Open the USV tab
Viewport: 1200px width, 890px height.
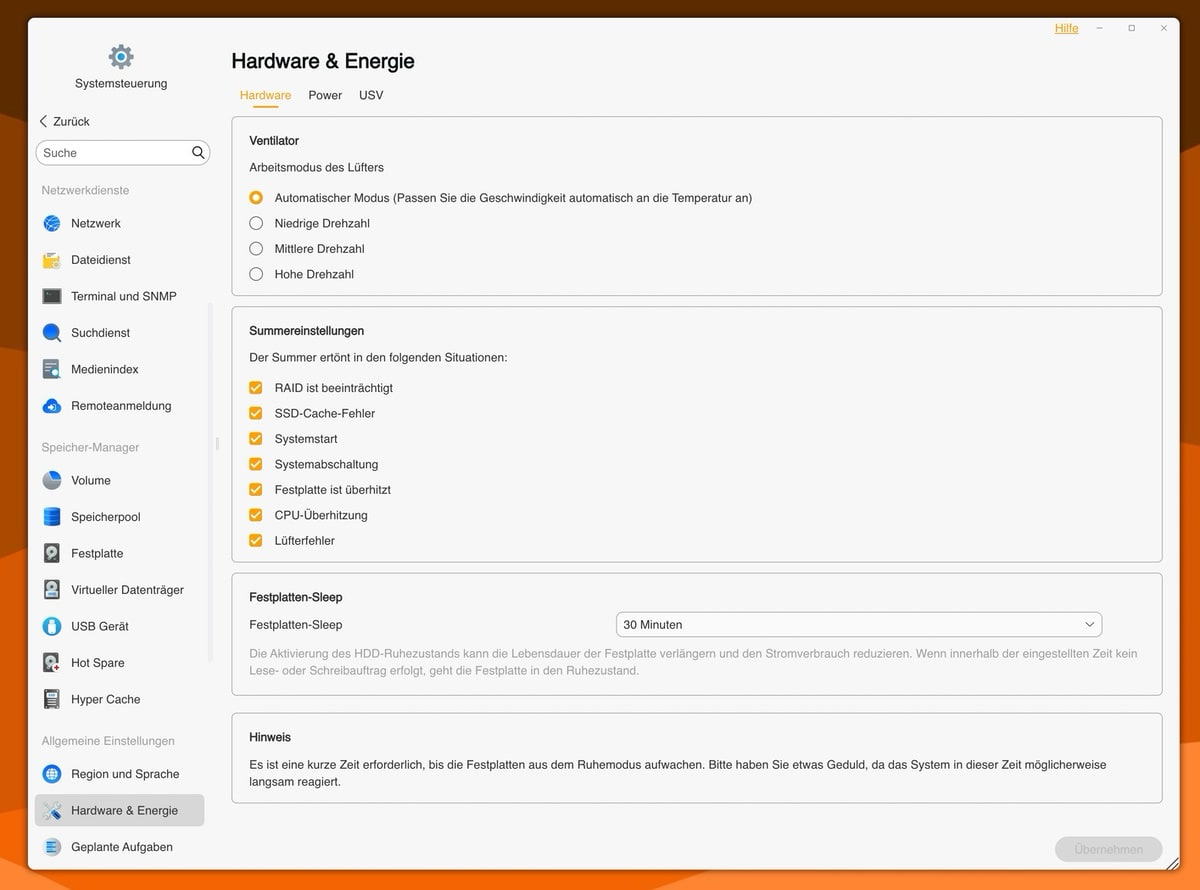pyautogui.click(x=371, y=95)
